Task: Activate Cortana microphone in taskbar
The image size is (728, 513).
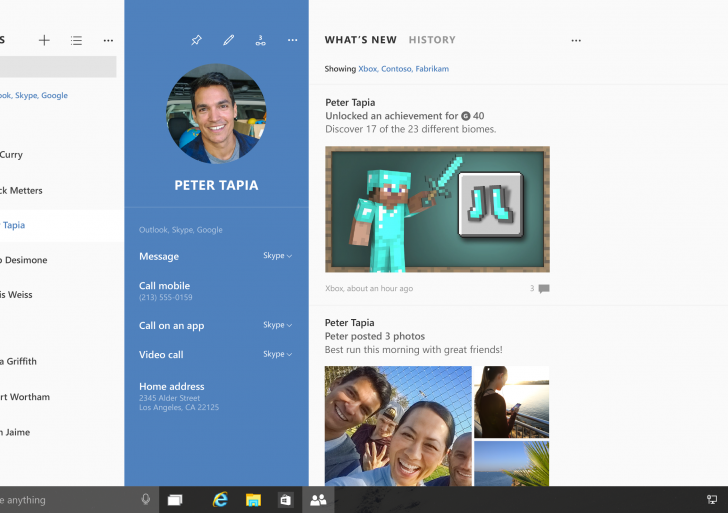Action: tap(145, 500)
